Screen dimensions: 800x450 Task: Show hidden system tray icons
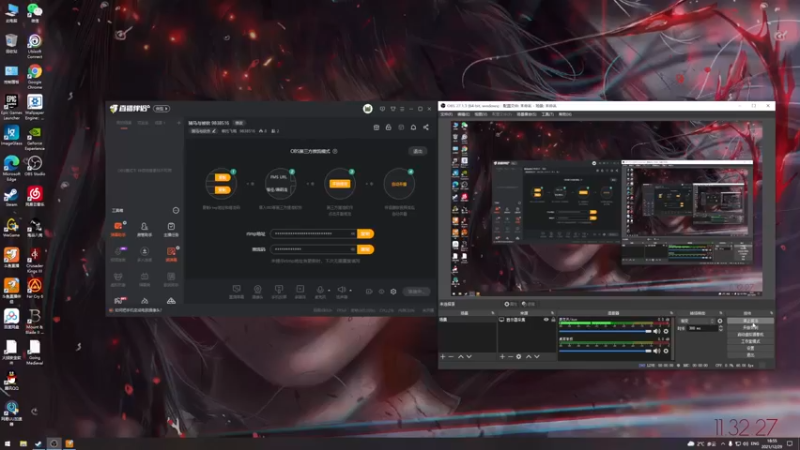click(x=722, y=444)
